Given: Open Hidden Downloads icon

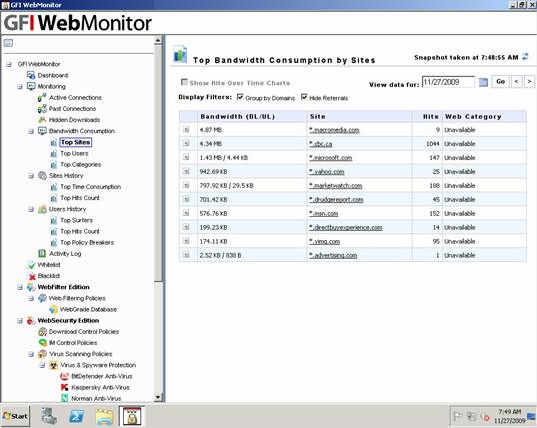Looking at the screenshot, I should click(x=42, y=120).
